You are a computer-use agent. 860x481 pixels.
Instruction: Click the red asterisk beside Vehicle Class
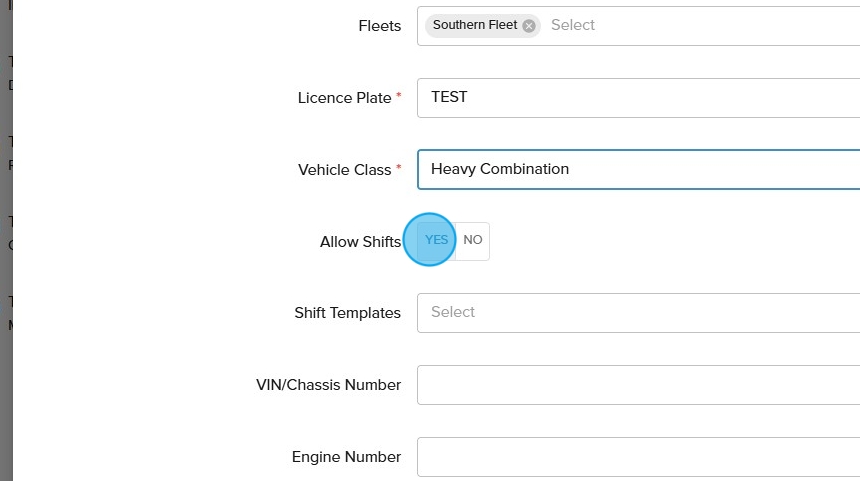coord(399,168)
